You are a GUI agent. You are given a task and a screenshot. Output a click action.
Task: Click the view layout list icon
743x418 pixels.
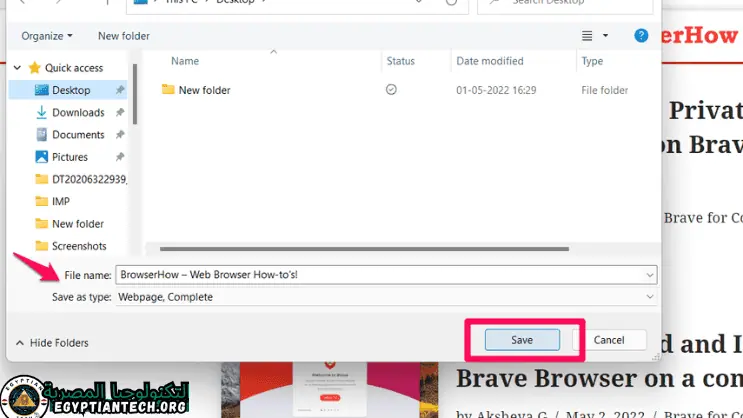[587, 36]
